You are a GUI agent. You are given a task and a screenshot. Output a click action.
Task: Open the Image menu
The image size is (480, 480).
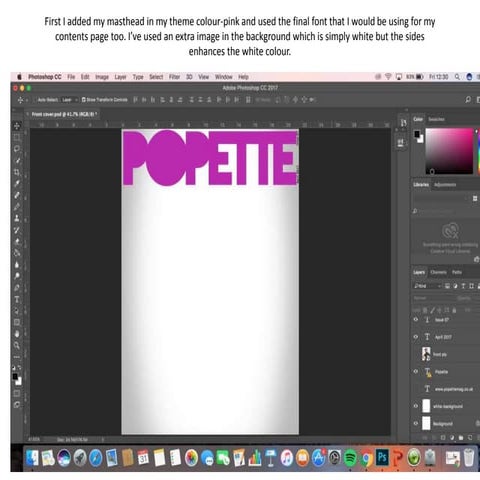click(102, 77)
